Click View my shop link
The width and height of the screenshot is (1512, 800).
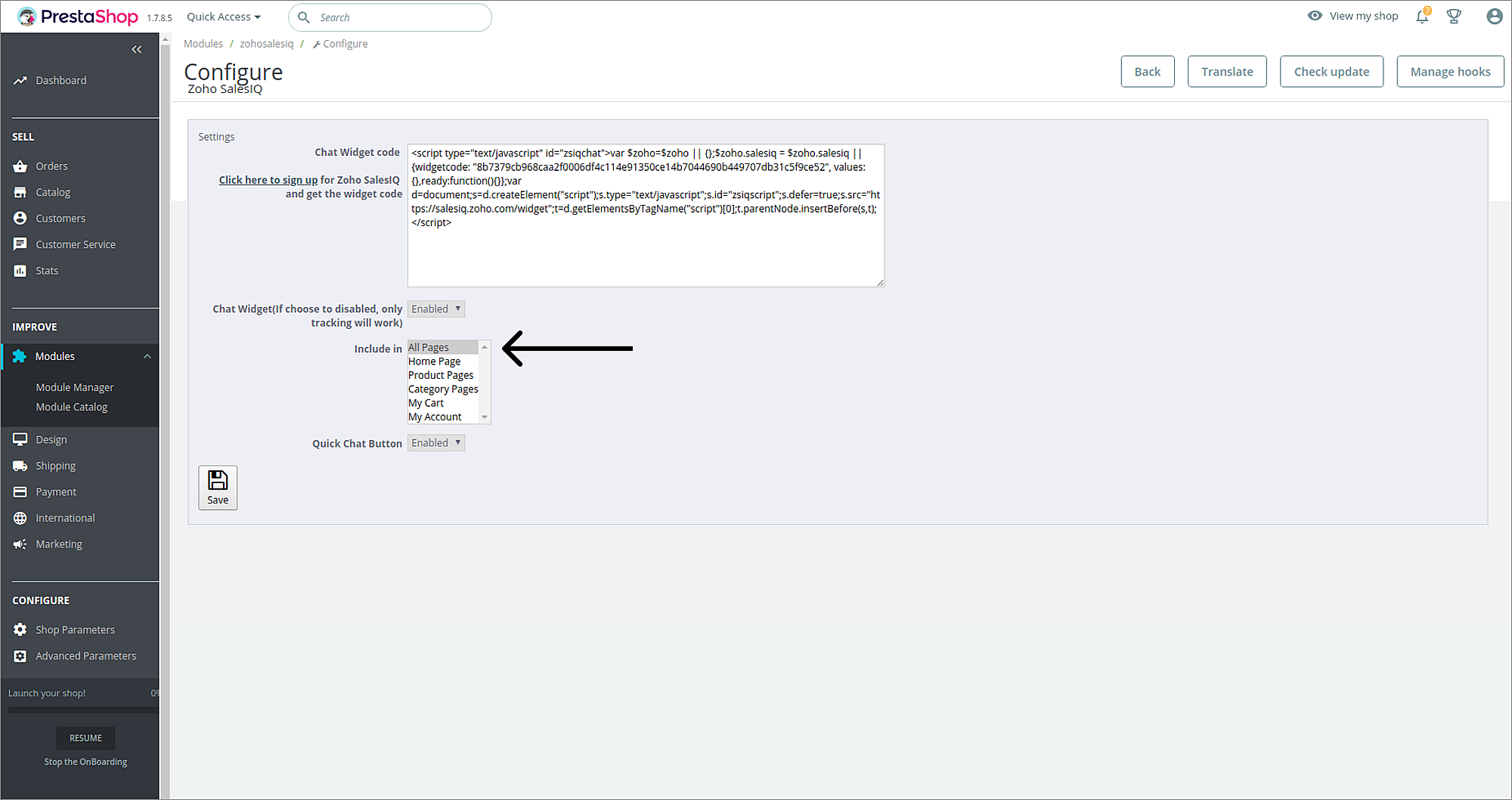(1364, 16)
